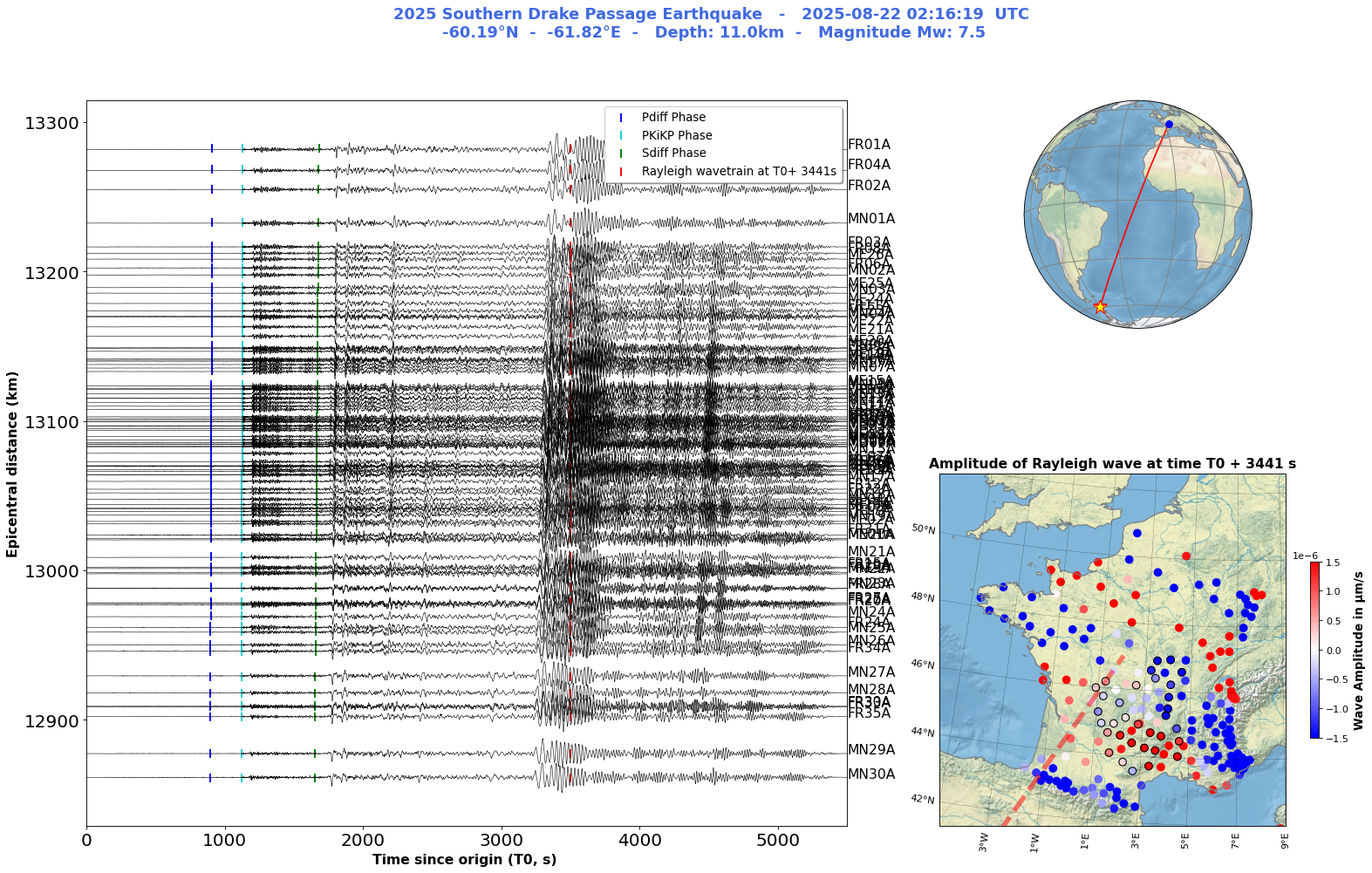Image resolution: width=1372 pixels, height=873 pixels.
Task: Select the MN27A station label
Action: [x=870, y=672]
